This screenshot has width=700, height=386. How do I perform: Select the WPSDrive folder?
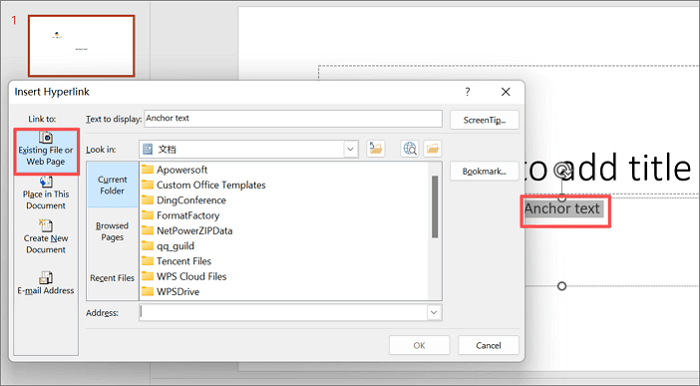click(x=171, y=291)
